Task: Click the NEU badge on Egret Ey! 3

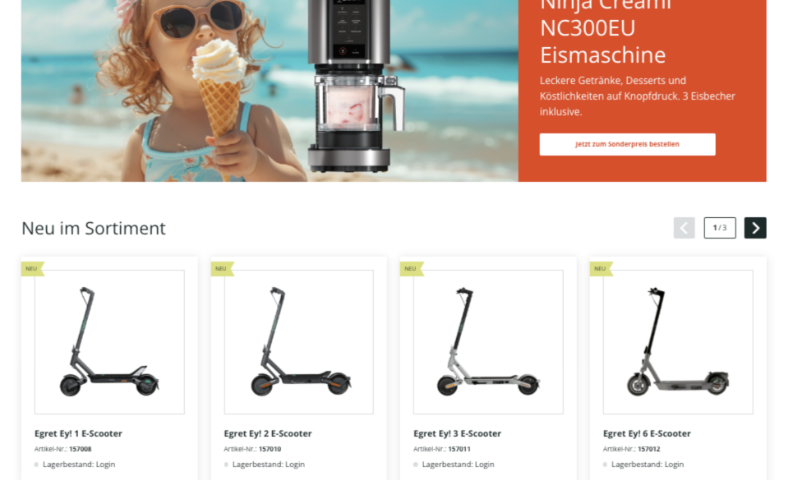Action: click(x=411, y=268)
